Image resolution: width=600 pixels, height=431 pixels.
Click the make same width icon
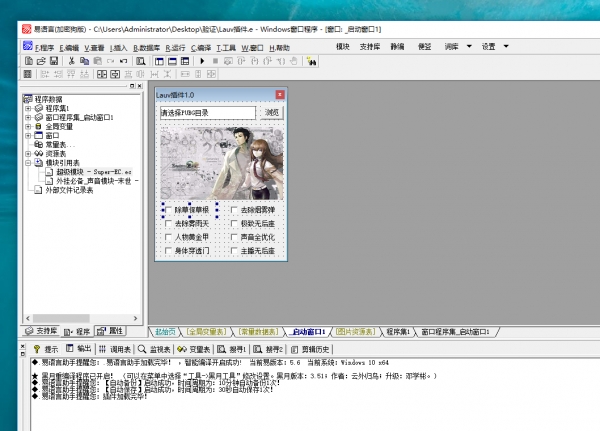(185, 74)
